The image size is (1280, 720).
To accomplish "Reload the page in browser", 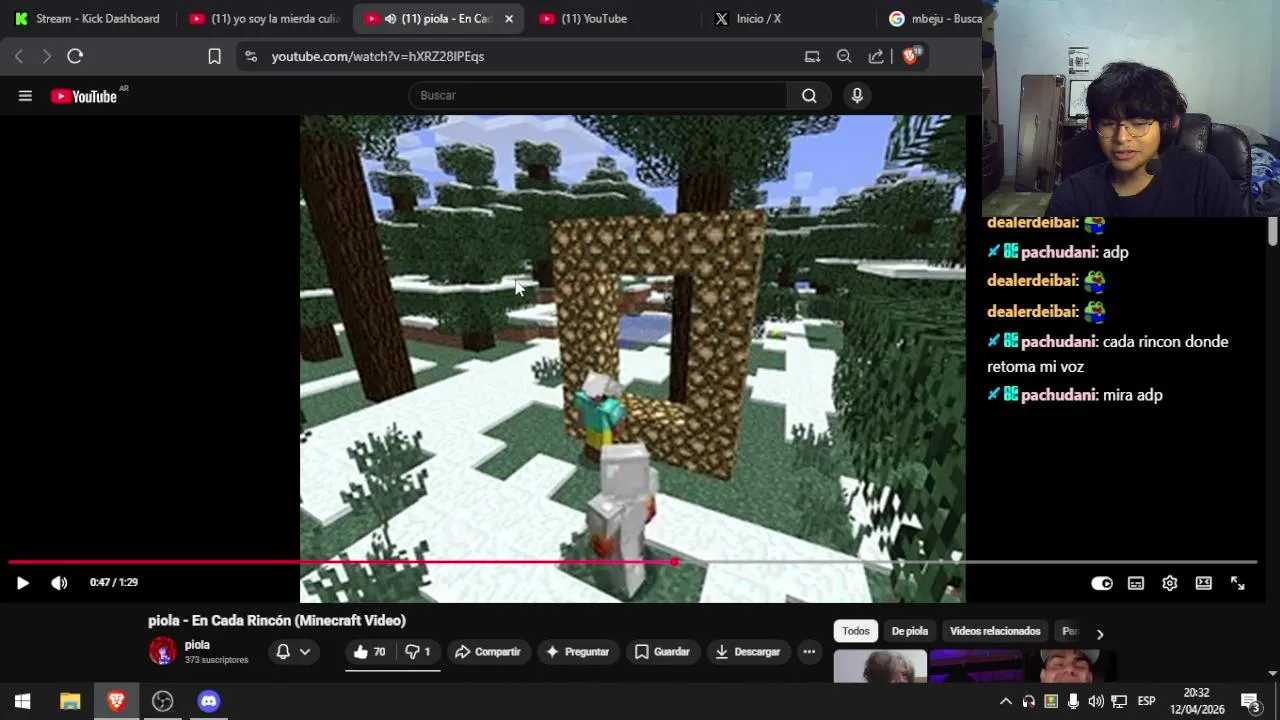I will tap(75, 56).
